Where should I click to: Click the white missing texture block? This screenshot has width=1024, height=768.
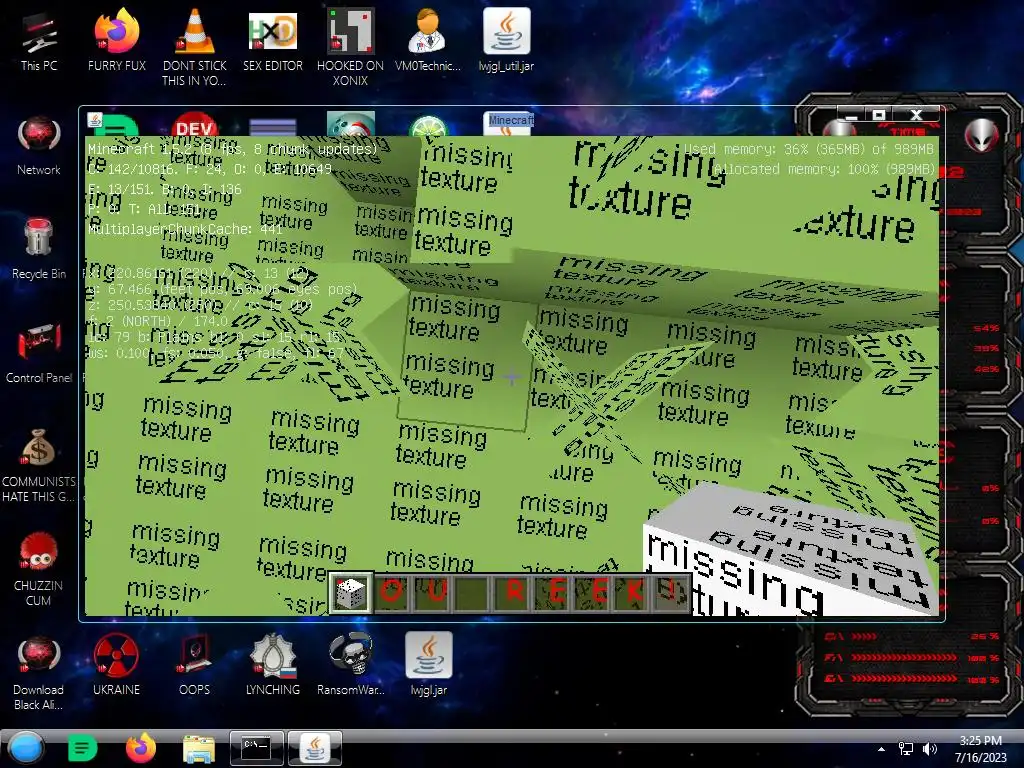point(790,552)
